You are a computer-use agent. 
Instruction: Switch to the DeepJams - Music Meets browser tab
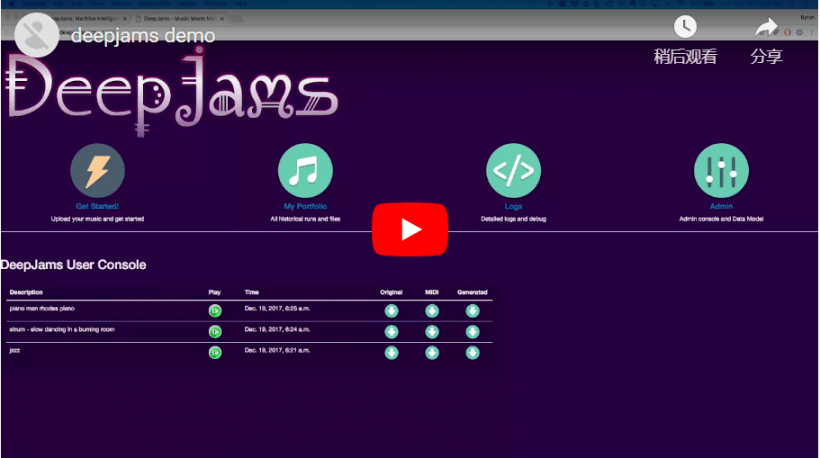(x=180, y=18)
